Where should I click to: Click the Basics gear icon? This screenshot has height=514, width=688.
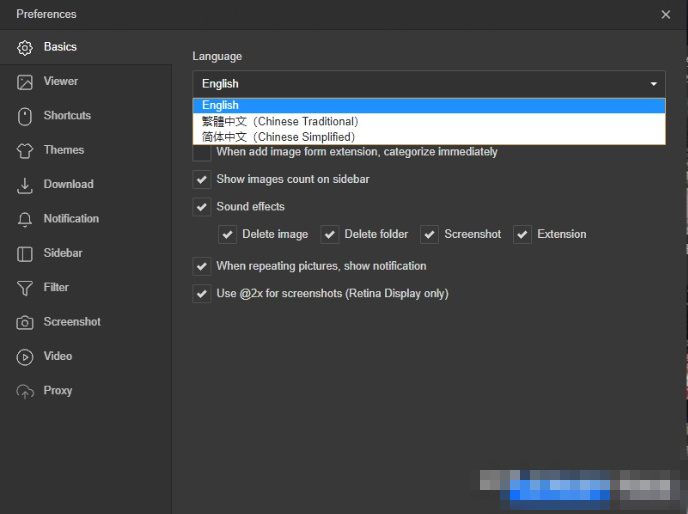[25, 48]
